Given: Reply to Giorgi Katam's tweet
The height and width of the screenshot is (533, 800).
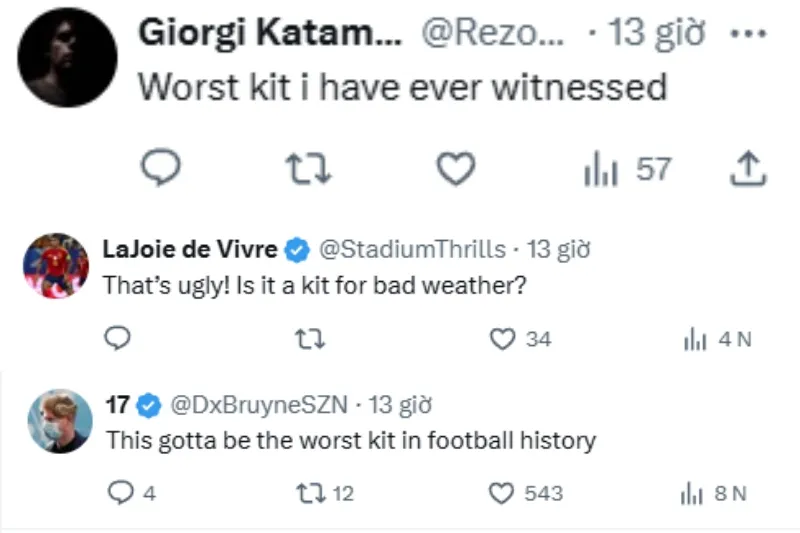Looking at the screenshot, I should tap(161, 167).
